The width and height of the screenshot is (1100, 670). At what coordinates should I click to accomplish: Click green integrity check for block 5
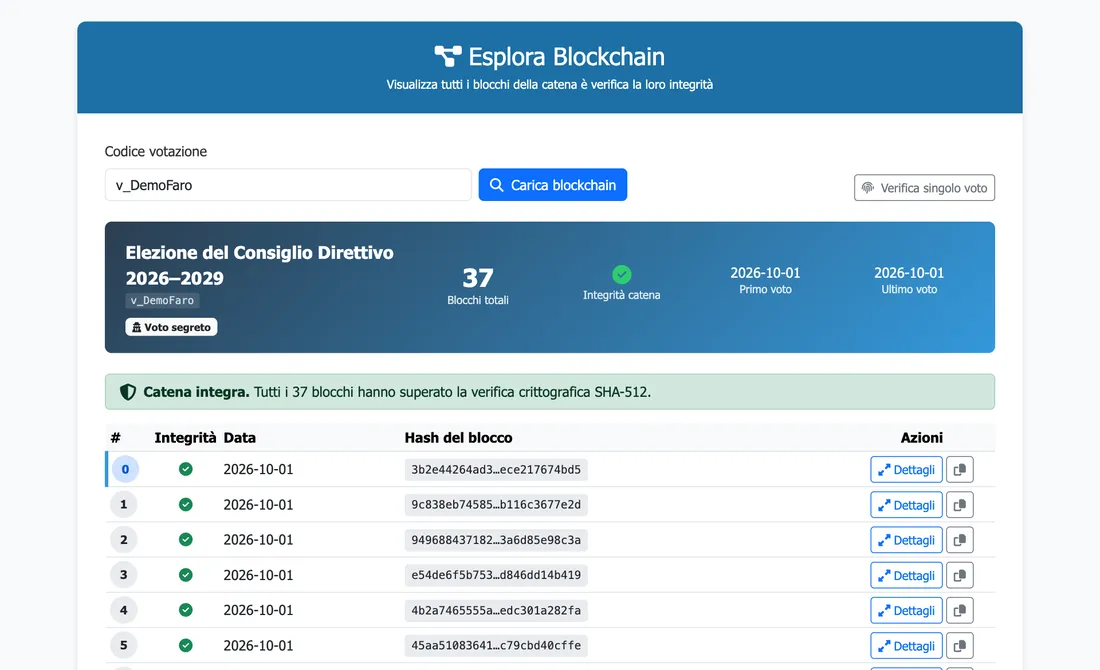click(x=185, y=645)
